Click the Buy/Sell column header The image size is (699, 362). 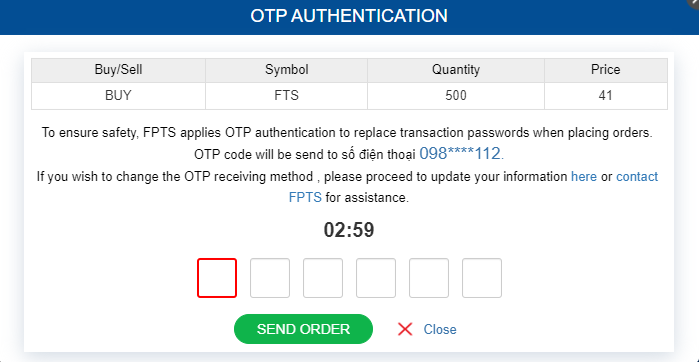coord(118,70)
